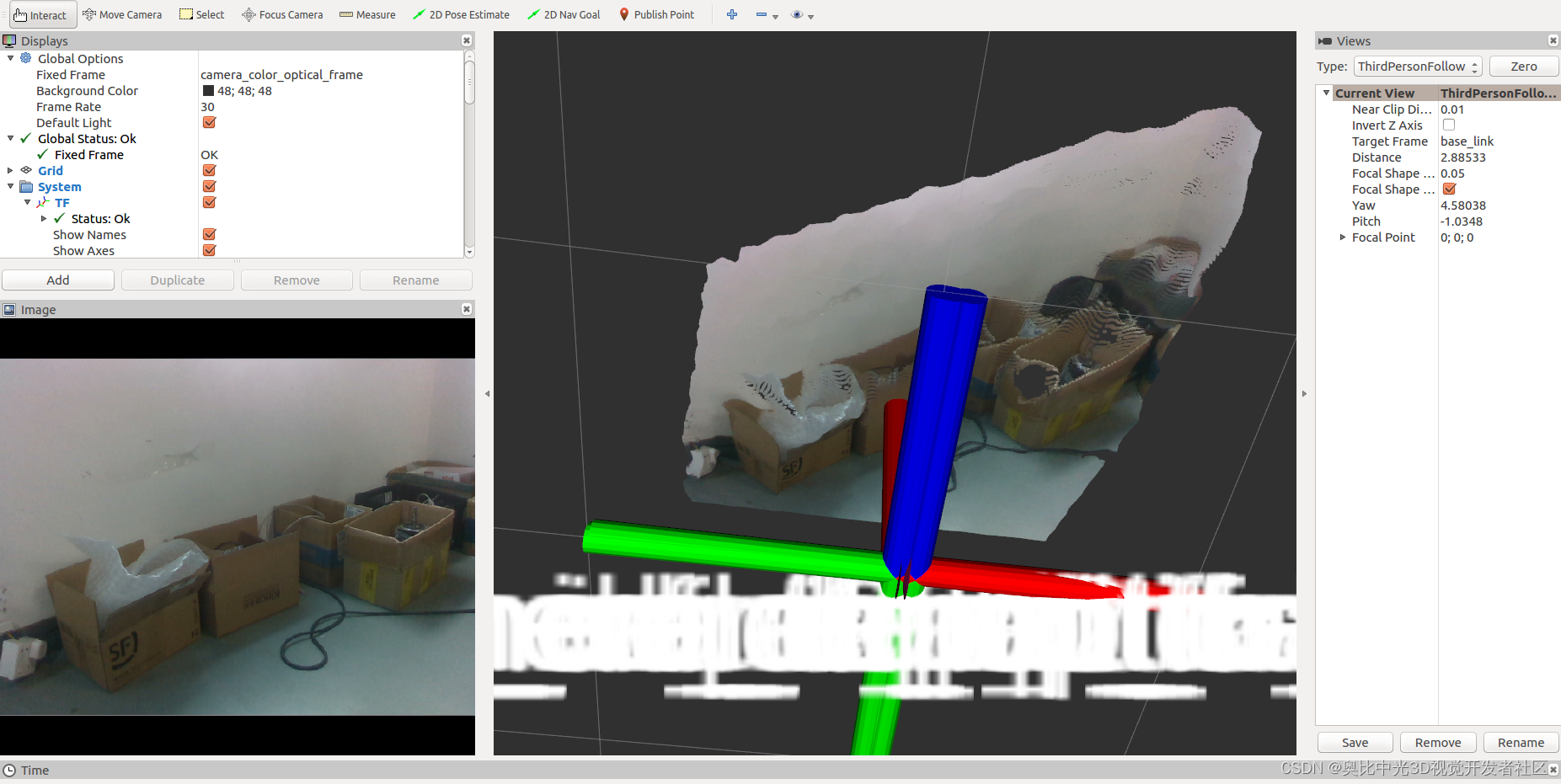This screenshot has height=784, width=1561.
Task: Enable the Invert Z Axis checkbox
Action: coord(1449,125)
